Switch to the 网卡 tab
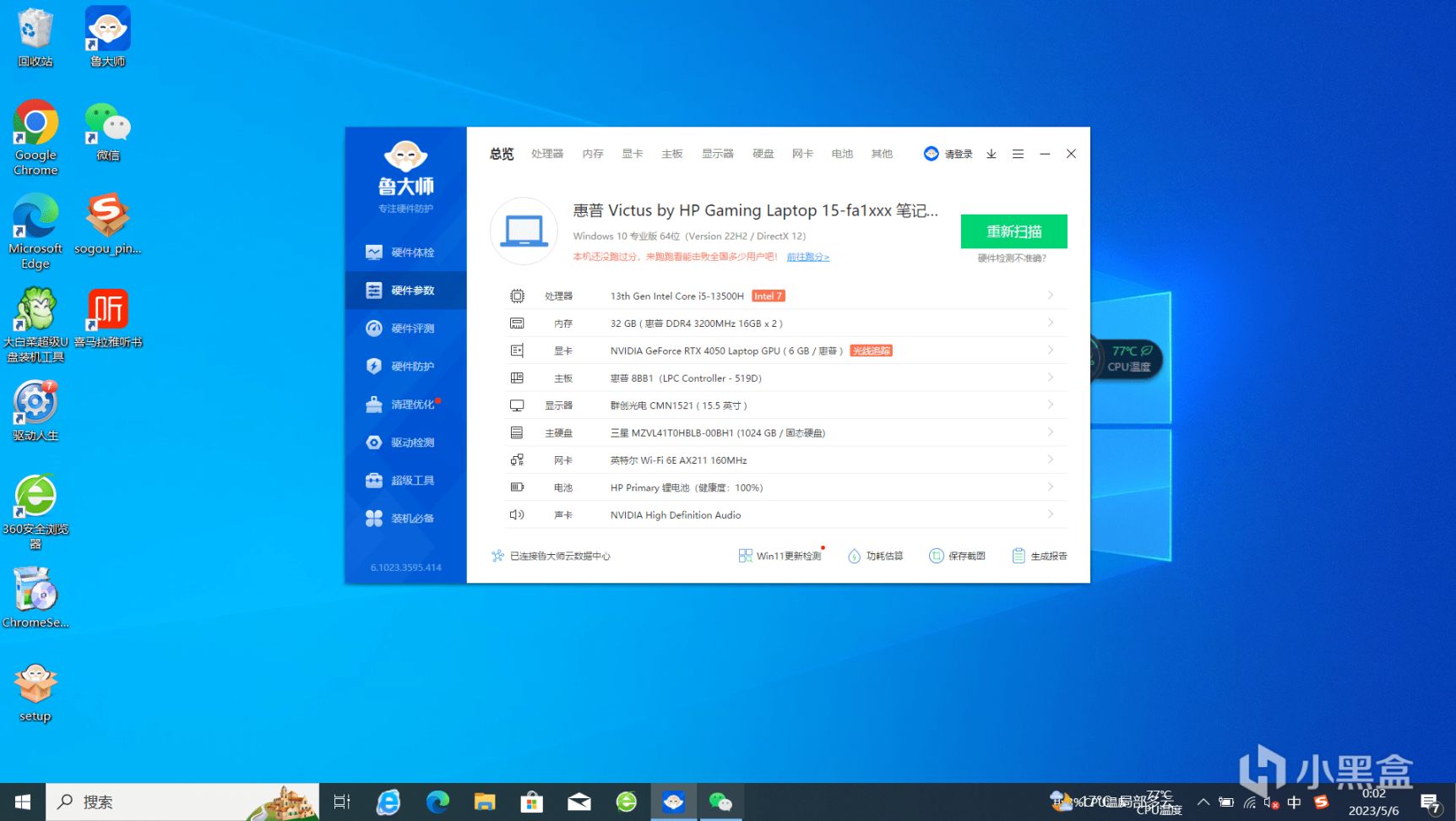 coord(803,154)
